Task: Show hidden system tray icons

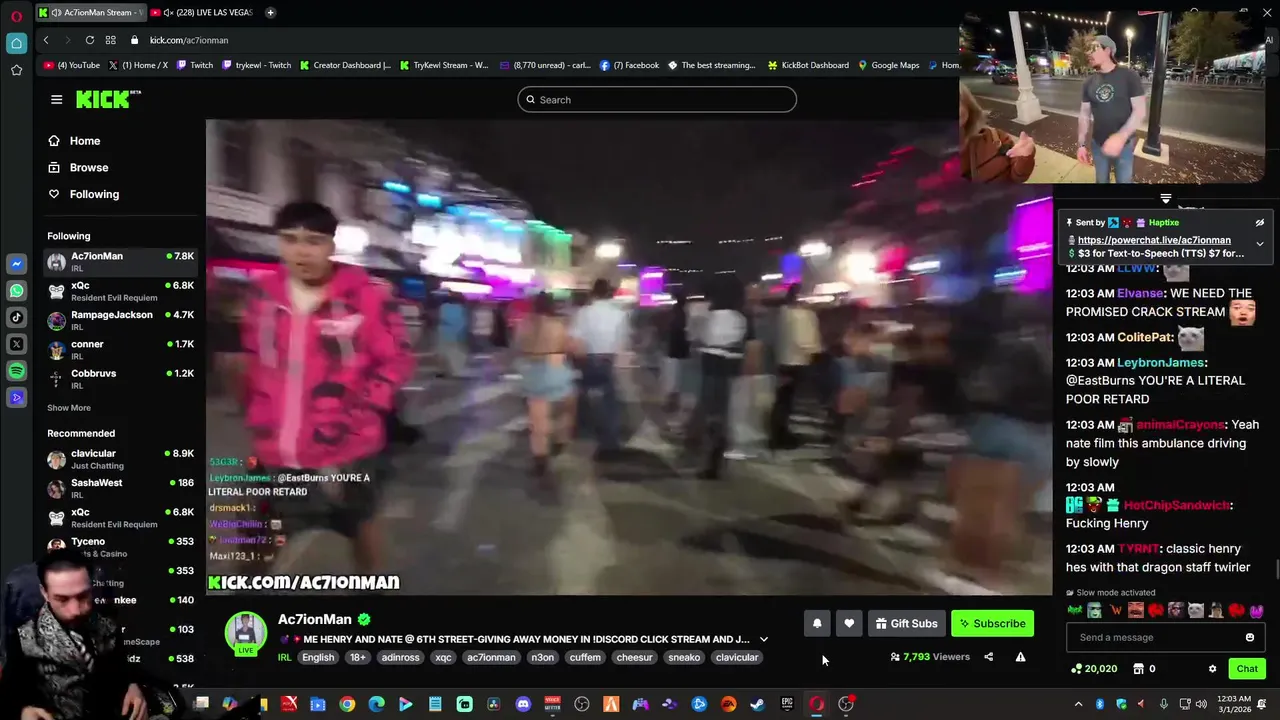Action: [1078, 704]
